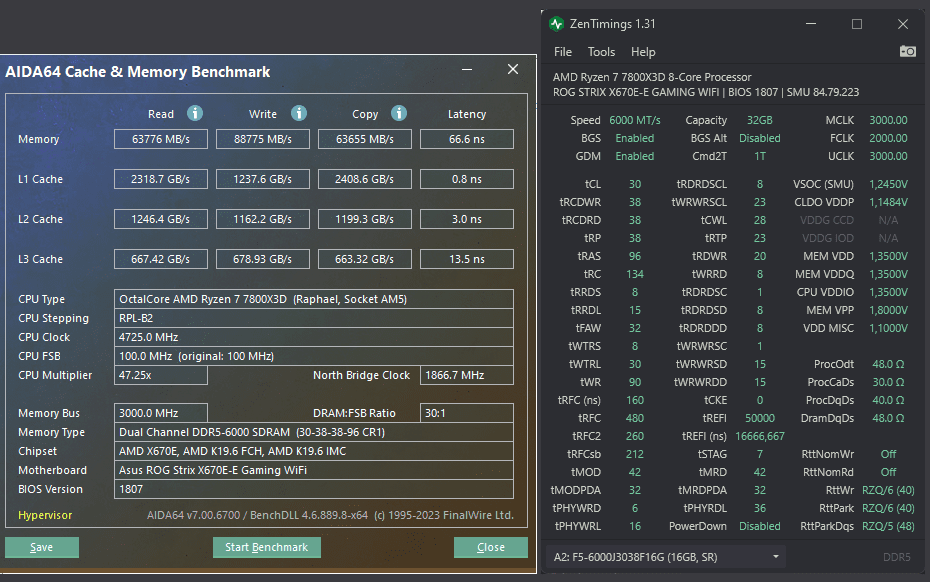
Task: Click the tPHYRDL value 36
Action: (x=760, y=508)
